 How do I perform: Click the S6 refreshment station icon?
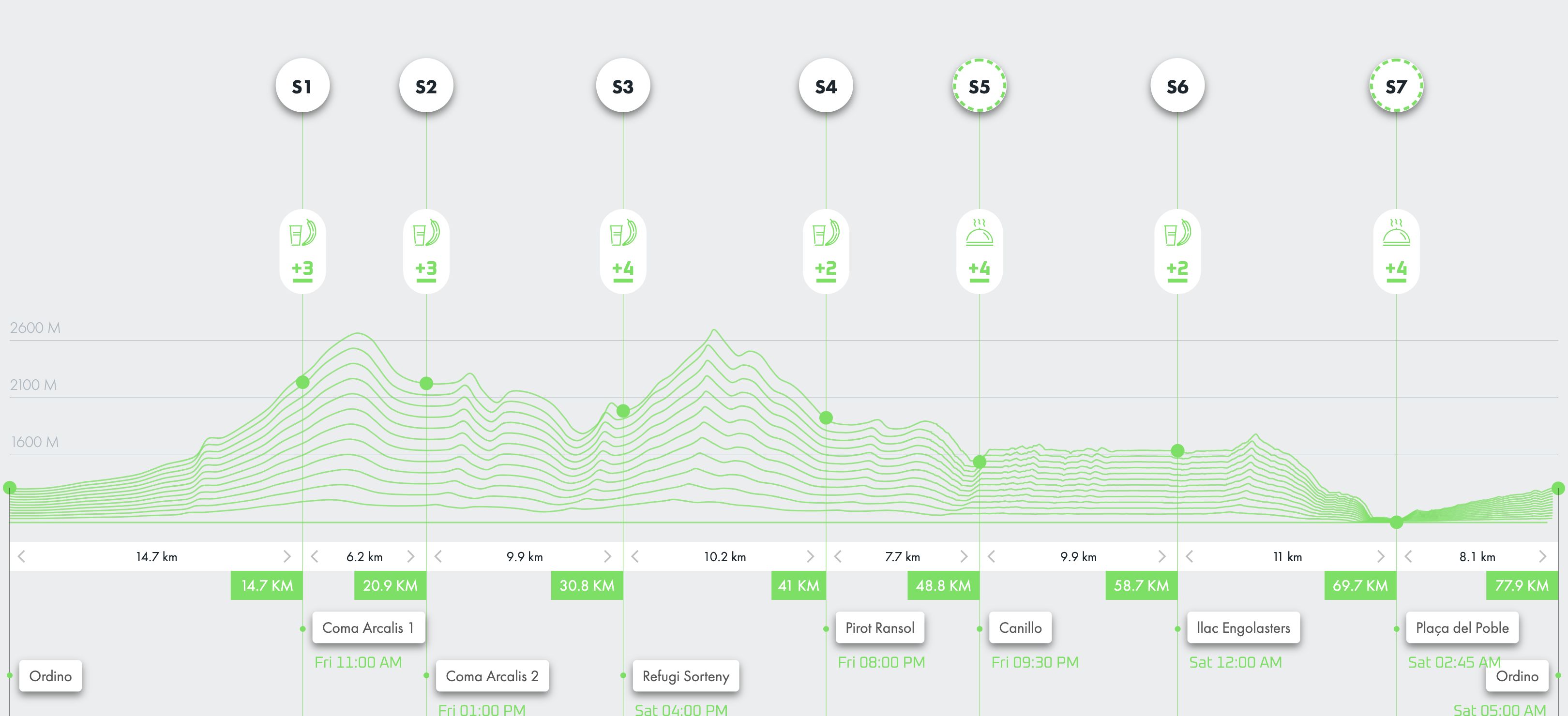pos(1177,233)
